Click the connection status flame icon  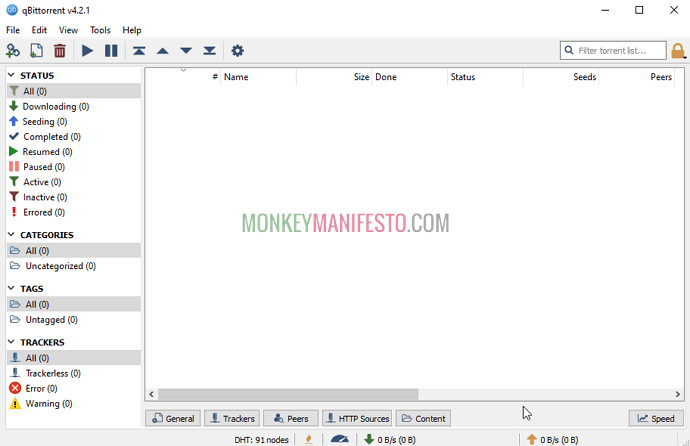(309, 439)
